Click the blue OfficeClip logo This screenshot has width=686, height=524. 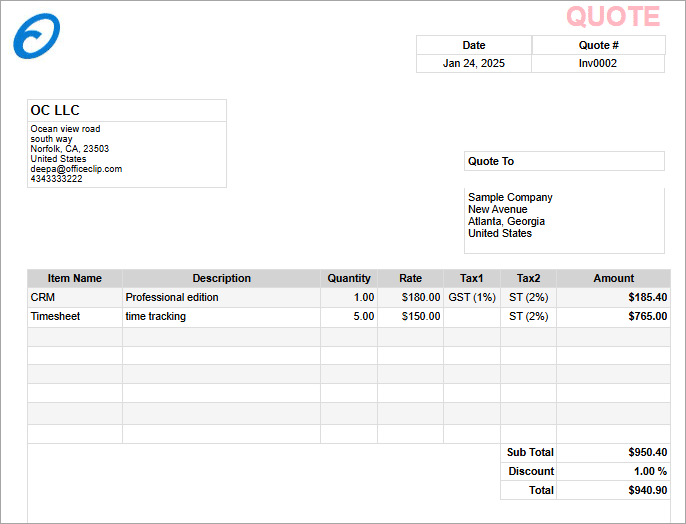(37, 36)
